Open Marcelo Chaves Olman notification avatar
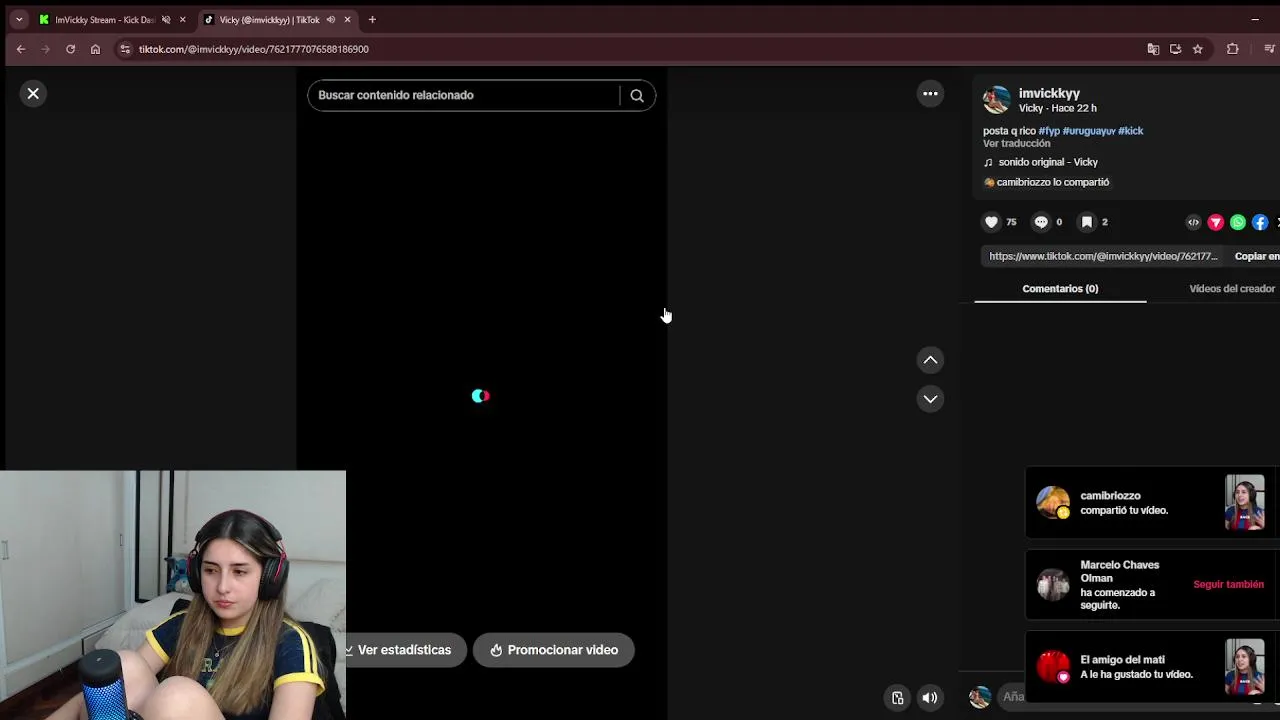Image resolution: width=1280 pixels, height=720 pixels. tap(1053, 584)
